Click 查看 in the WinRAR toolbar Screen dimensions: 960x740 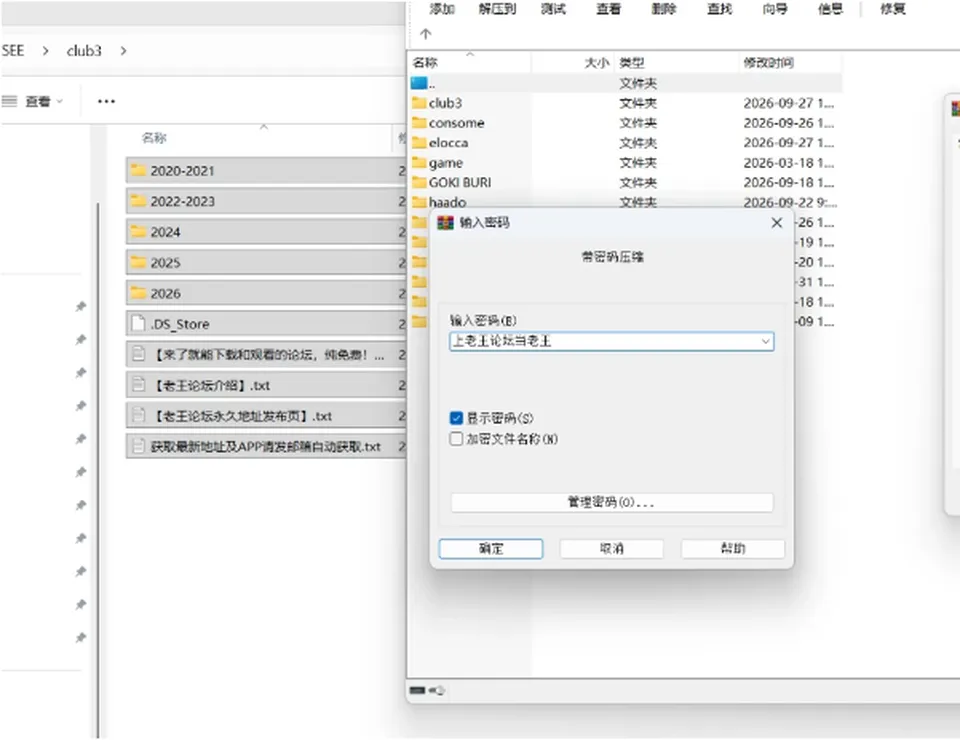[609, 9]
